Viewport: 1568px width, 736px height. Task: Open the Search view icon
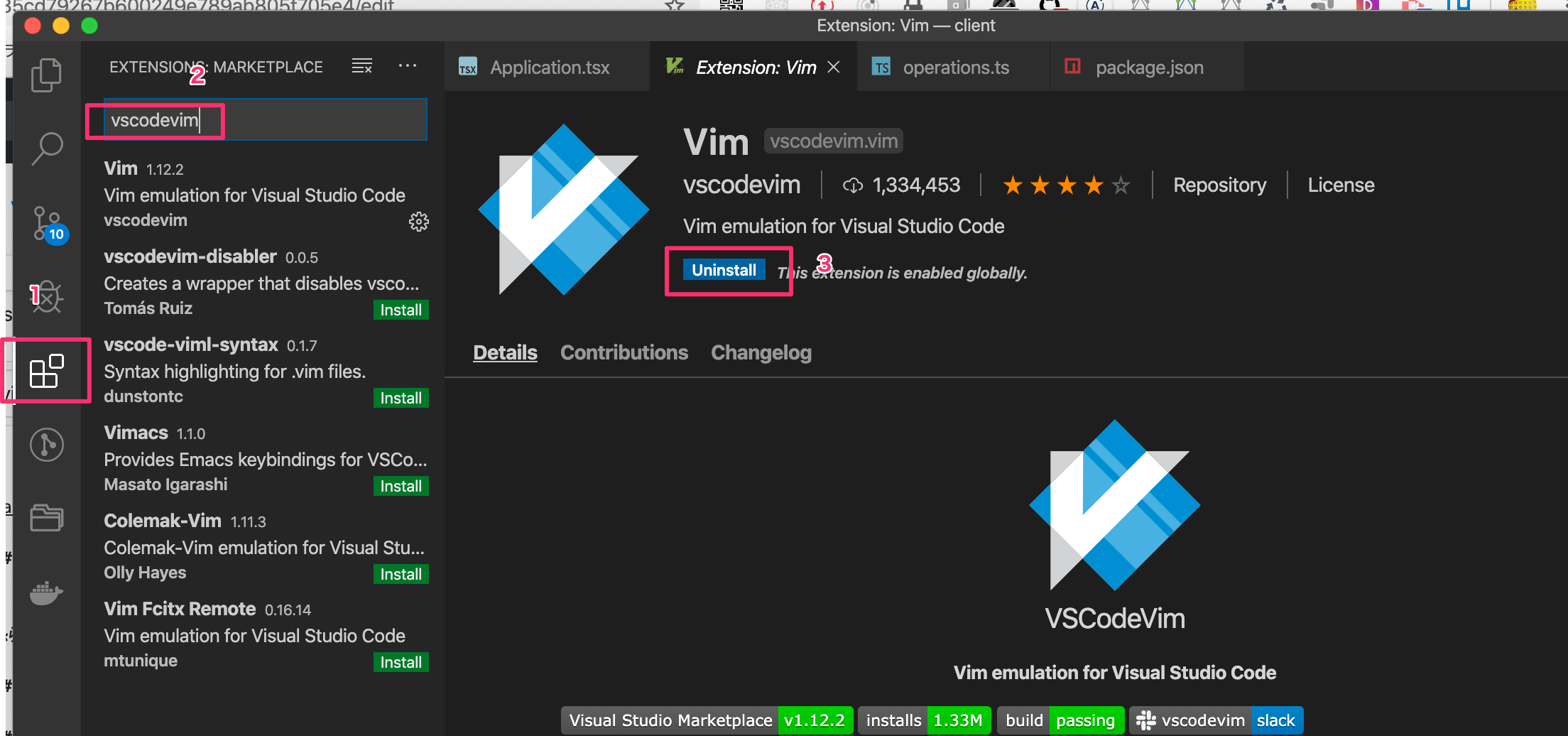tap(47, 148)
